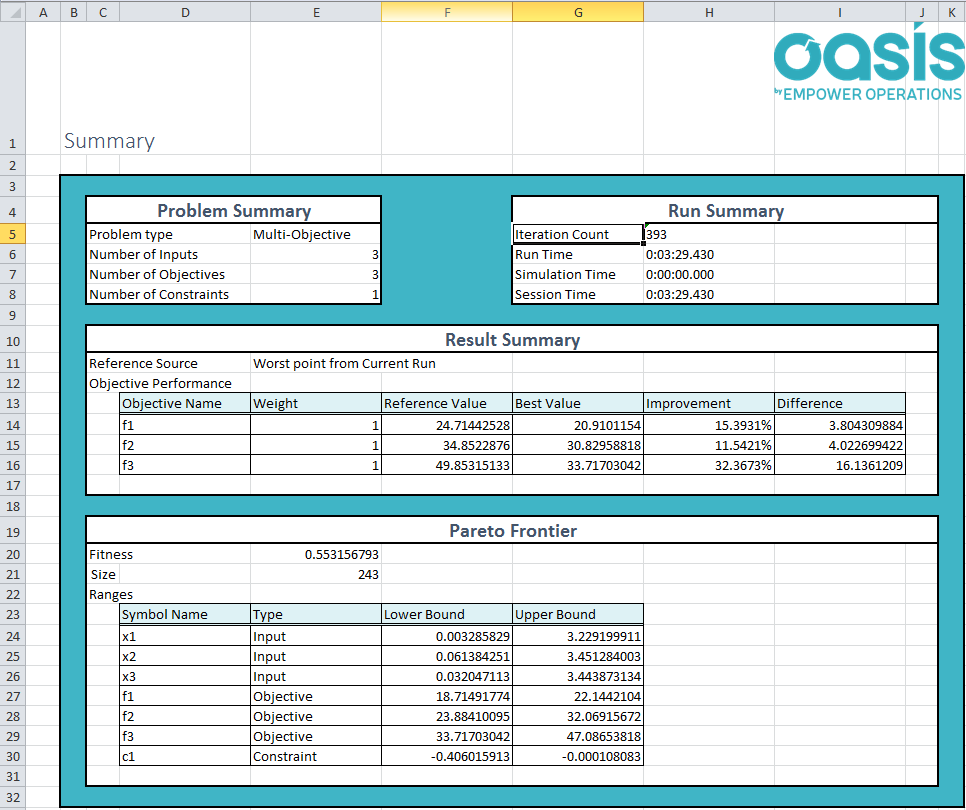Click 'Worst point from Current Run' cell

point(344,363)
